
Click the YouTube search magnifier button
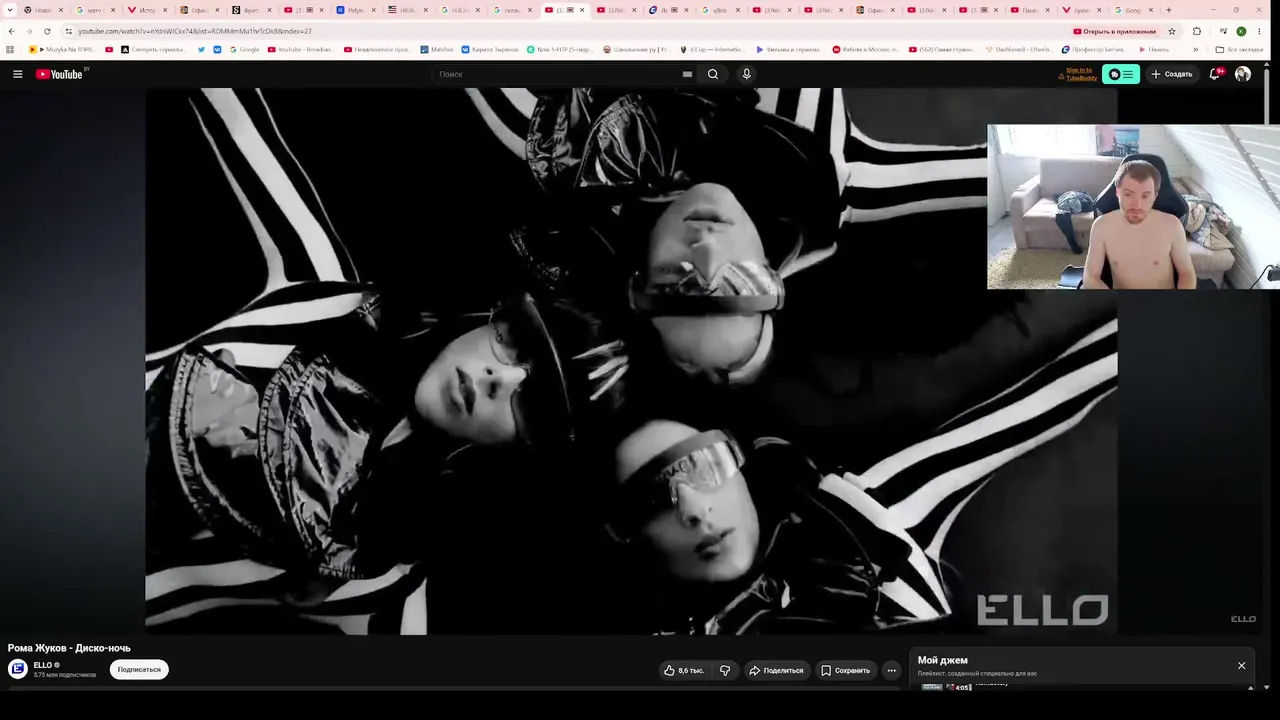pyautogui.click(x=713, y=74)
